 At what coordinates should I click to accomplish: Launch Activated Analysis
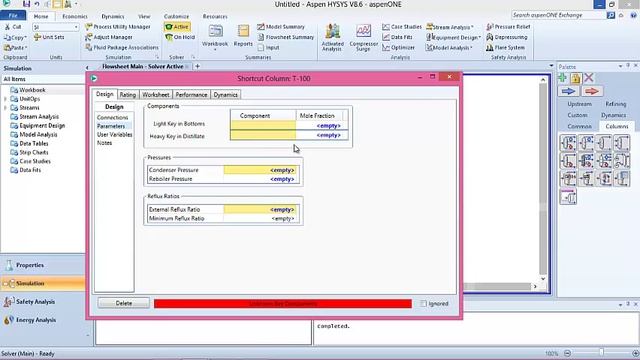tap(333, 38)
